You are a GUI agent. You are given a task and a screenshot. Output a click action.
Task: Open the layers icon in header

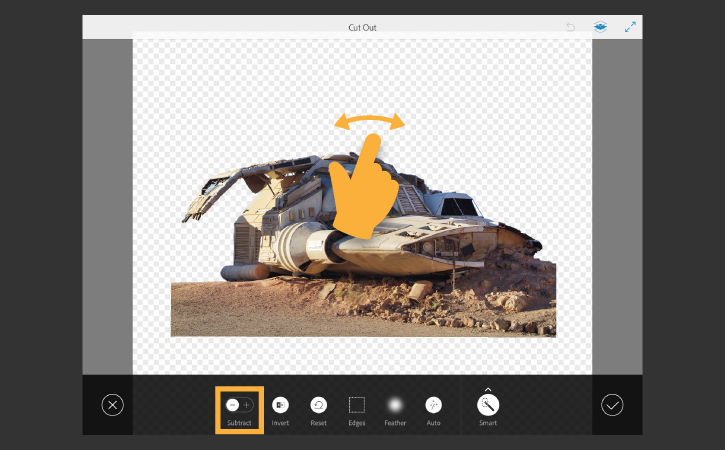tap(600, 27)
